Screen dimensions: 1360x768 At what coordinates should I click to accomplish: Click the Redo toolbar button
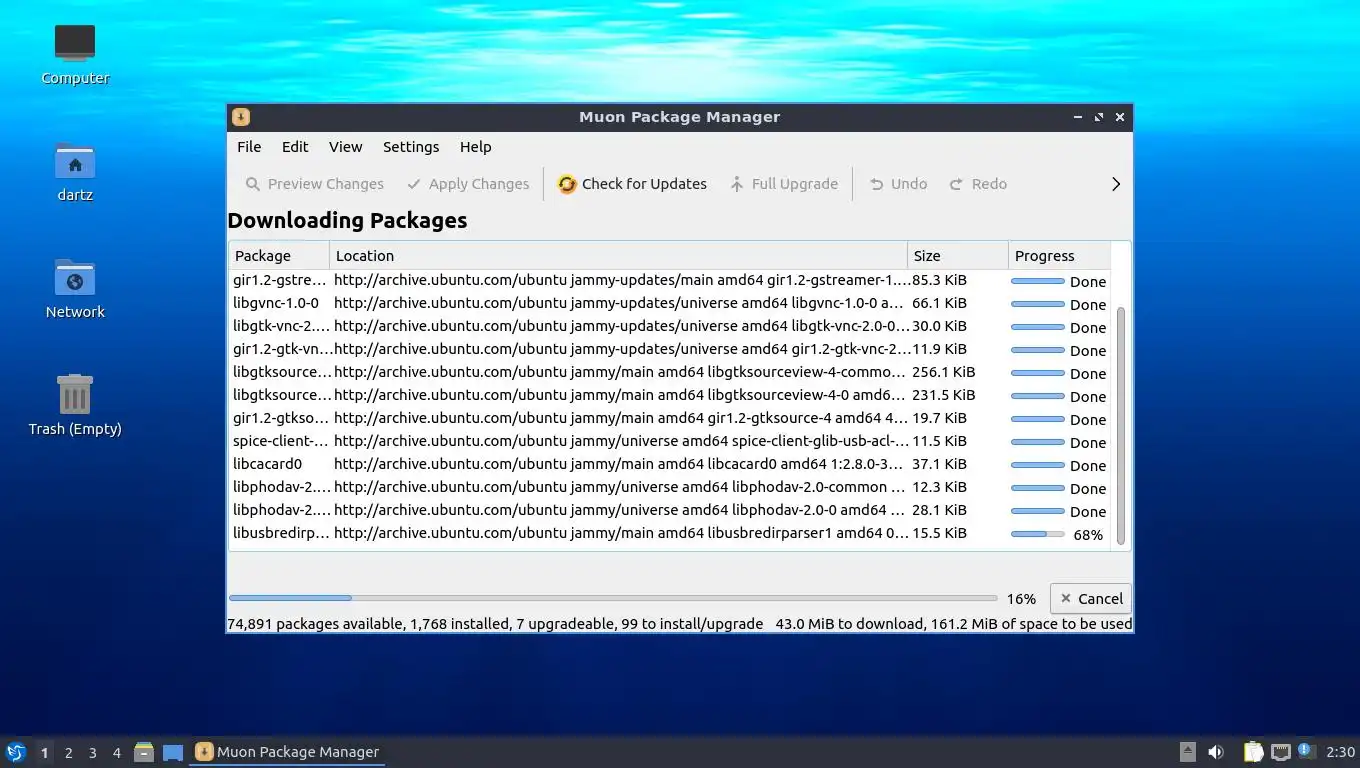pos(978,184)
